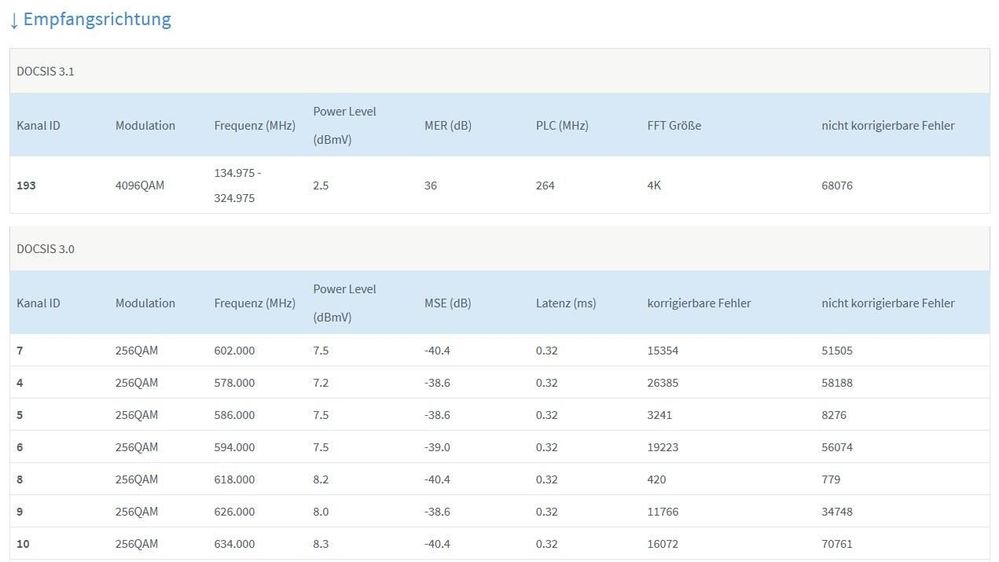Click the korrigierbare Fehler header beside Latenz

tap(698, 303)
